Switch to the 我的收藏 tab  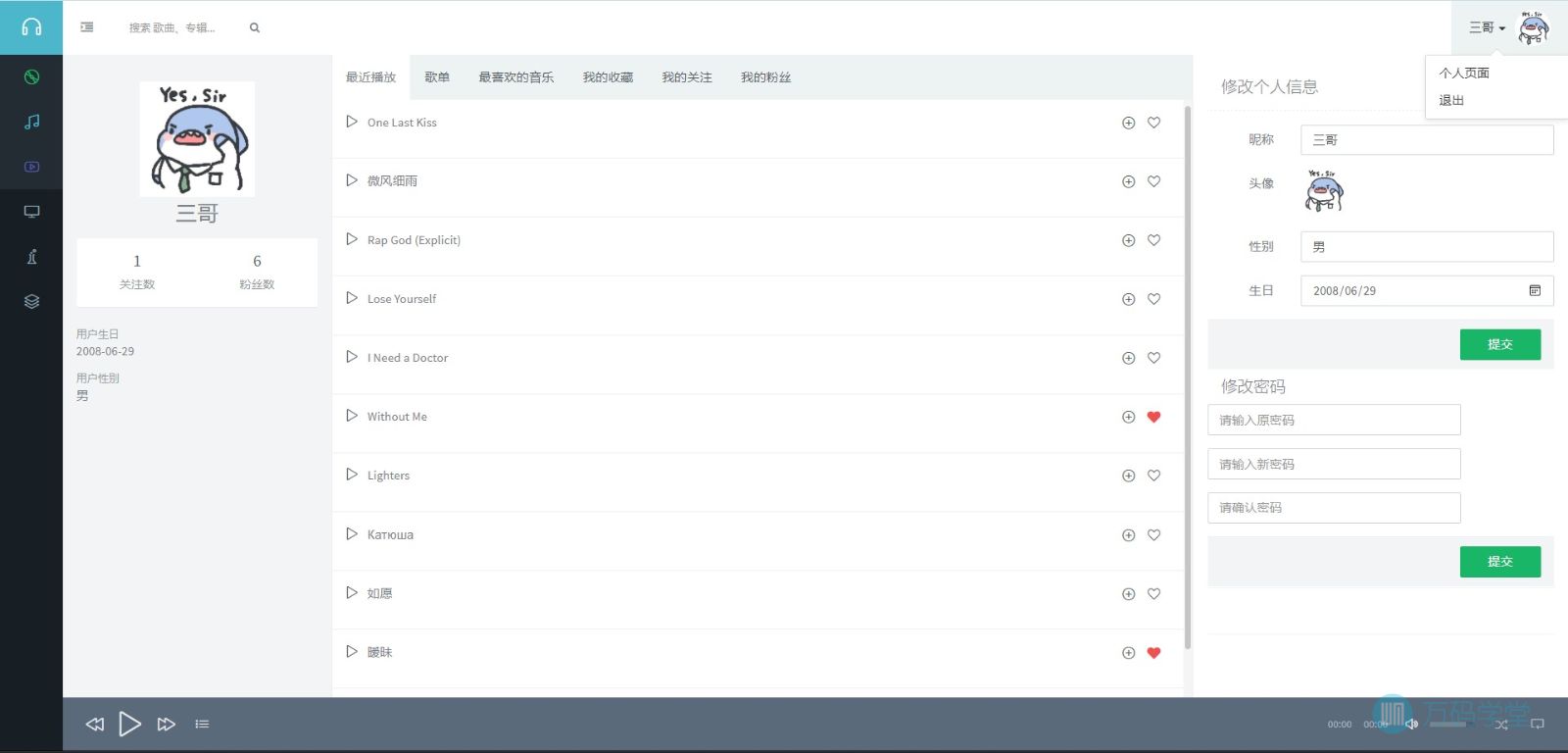(608, 77)
